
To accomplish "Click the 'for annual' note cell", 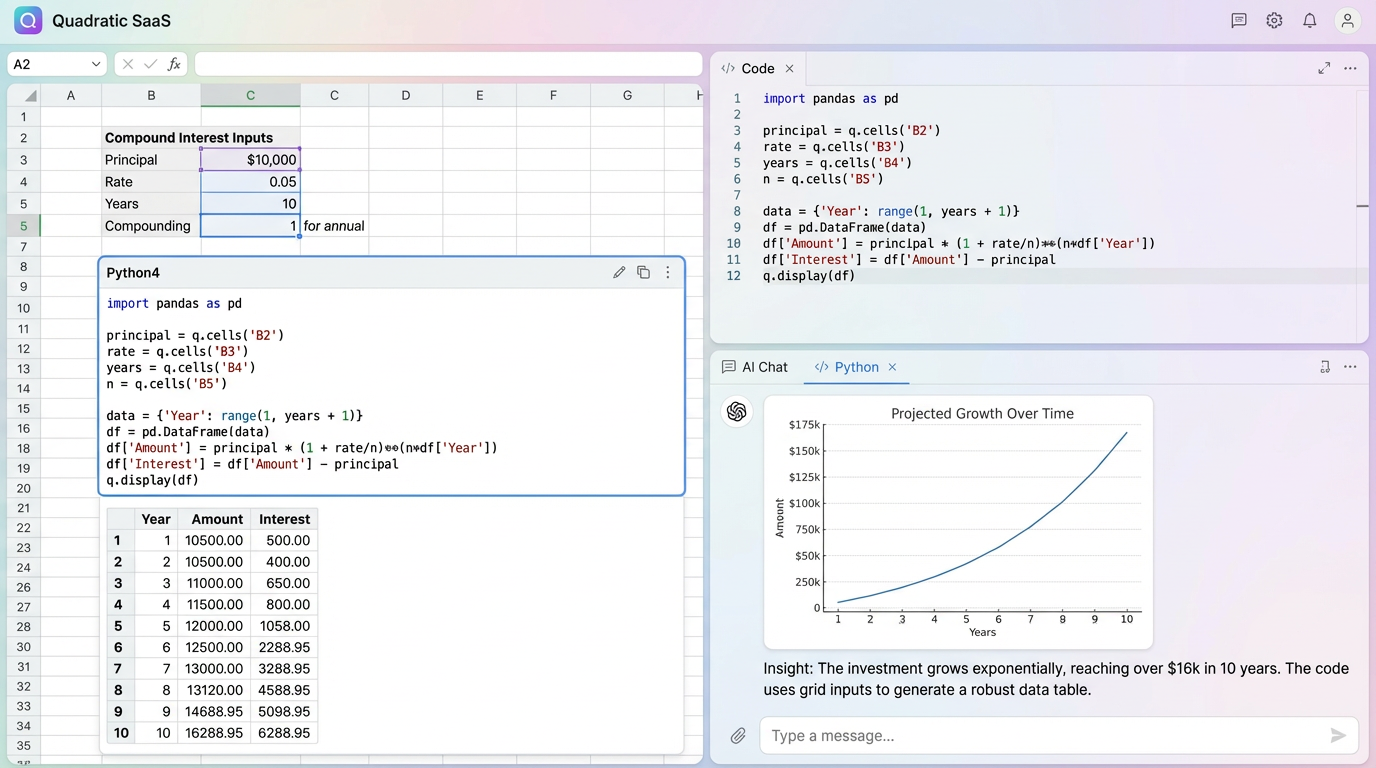I will point(334,226).
